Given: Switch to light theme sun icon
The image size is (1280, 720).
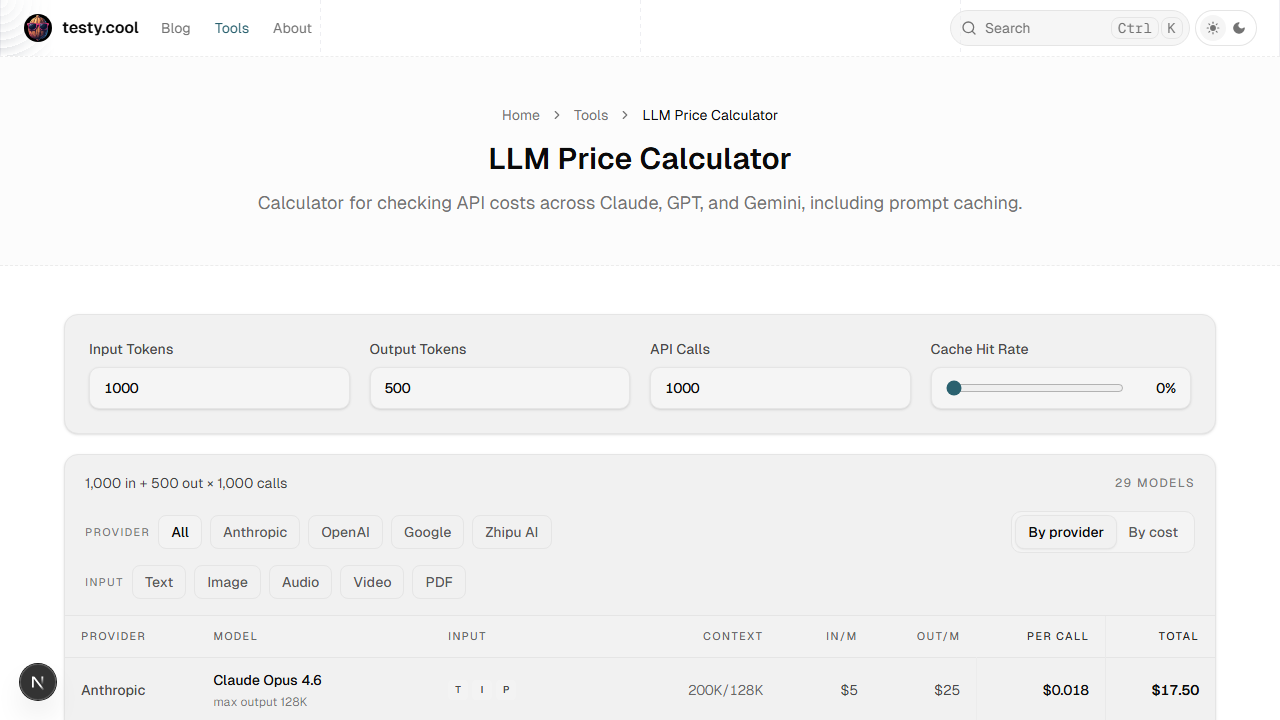Looking at the screenshot, I should pos(1213,28).
